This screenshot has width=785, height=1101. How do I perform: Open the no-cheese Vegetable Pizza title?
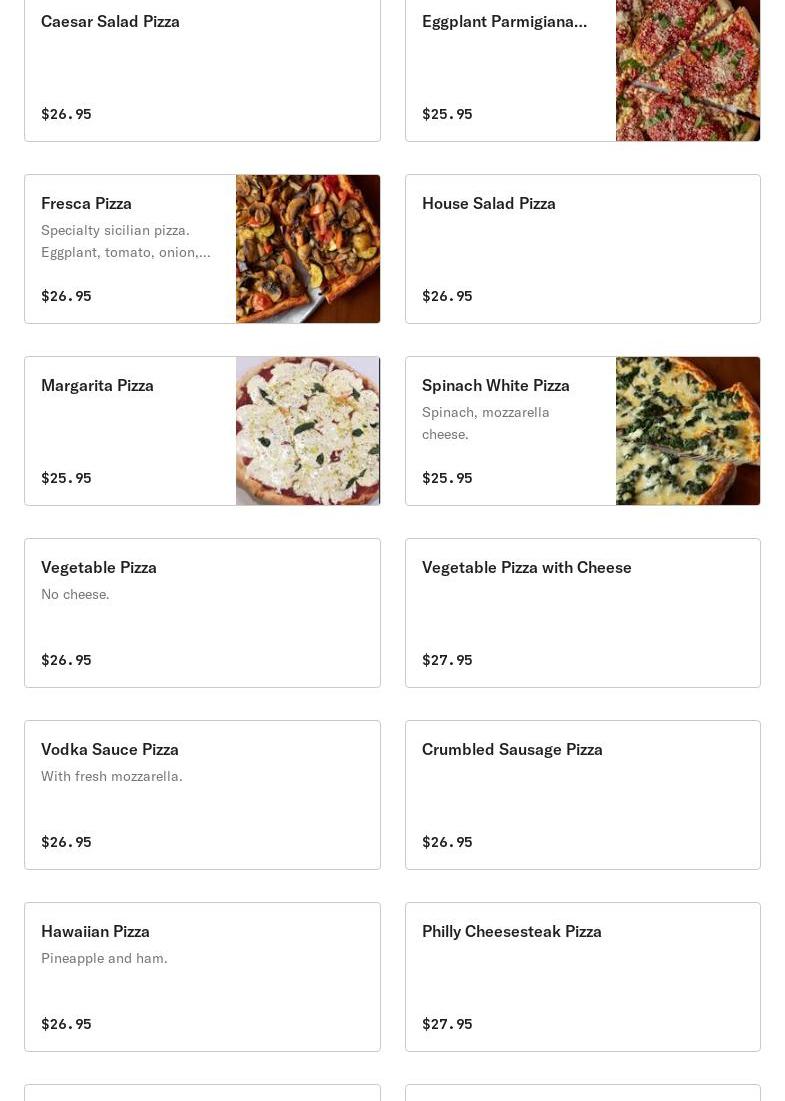click(x=98, y=568)
